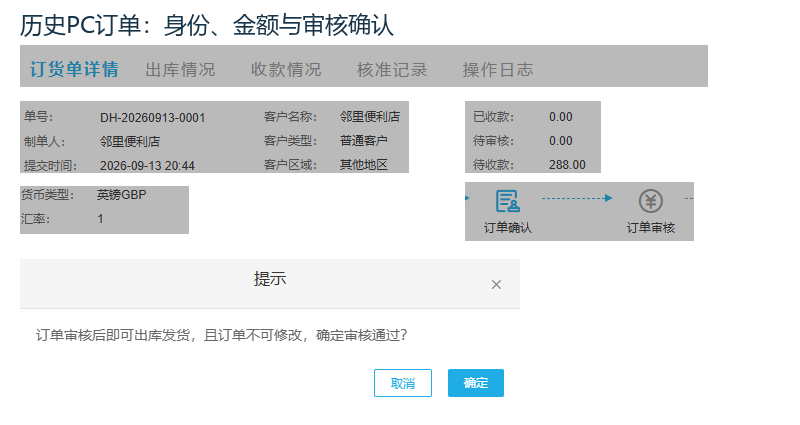Click 取消 to cancel the audit
The height and width of the screenshot is (425, 800).
pos(403,383)
